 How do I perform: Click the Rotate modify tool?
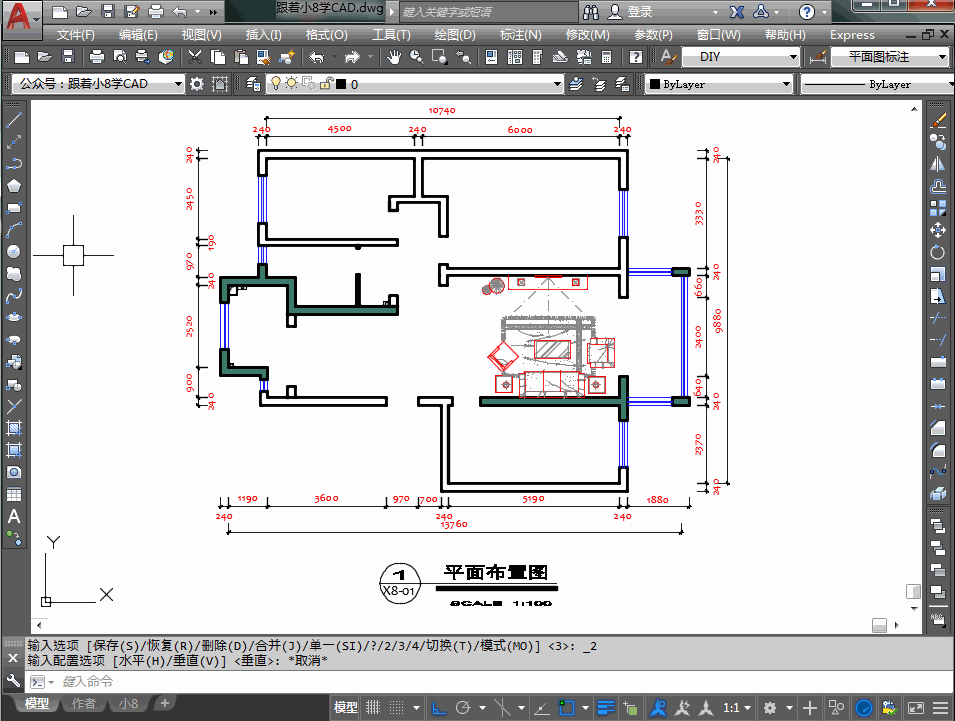(x=938, y=251)
